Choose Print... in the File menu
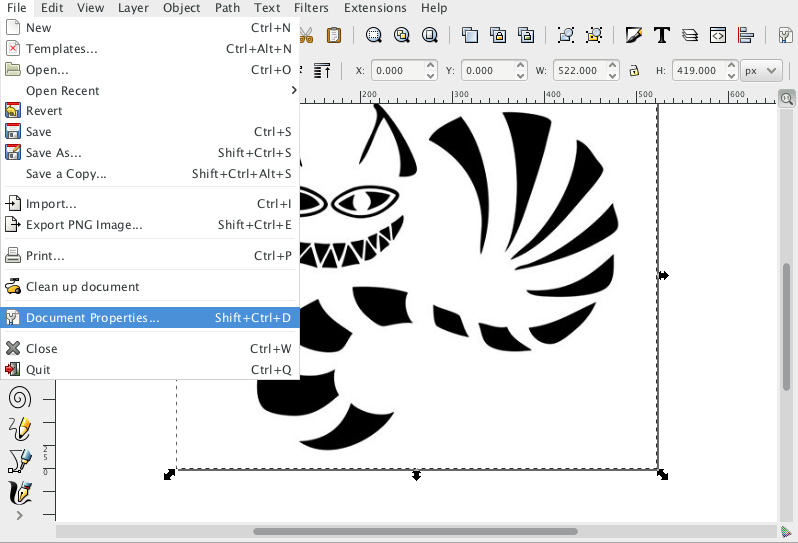Image resolution: width=798 pixels, height=543 pixels. pyautogui.click(x=150, y=255)
